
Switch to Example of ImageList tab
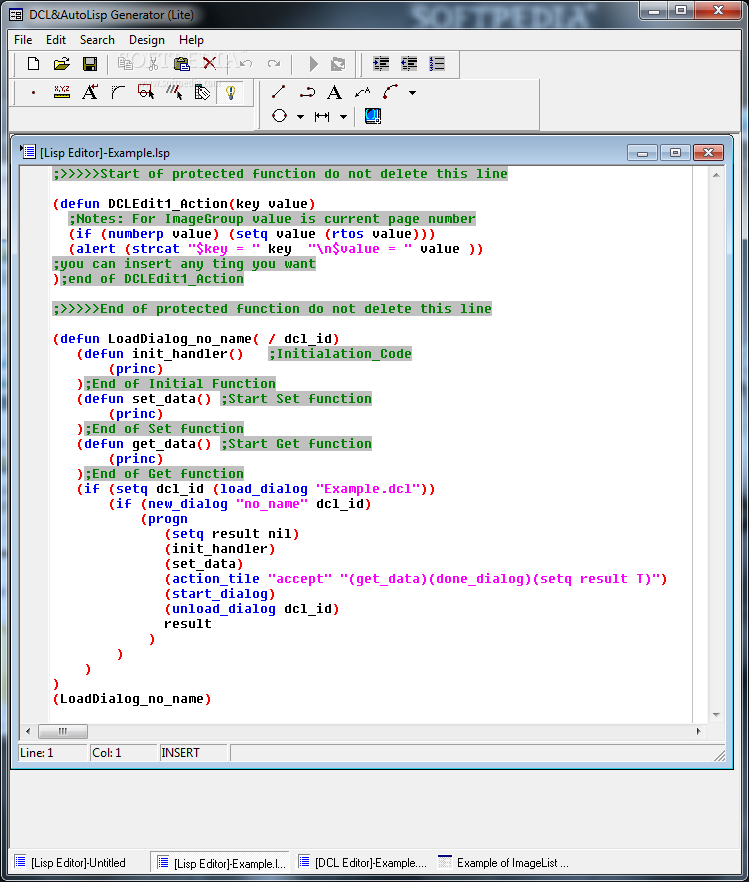[x=504, y=862]
